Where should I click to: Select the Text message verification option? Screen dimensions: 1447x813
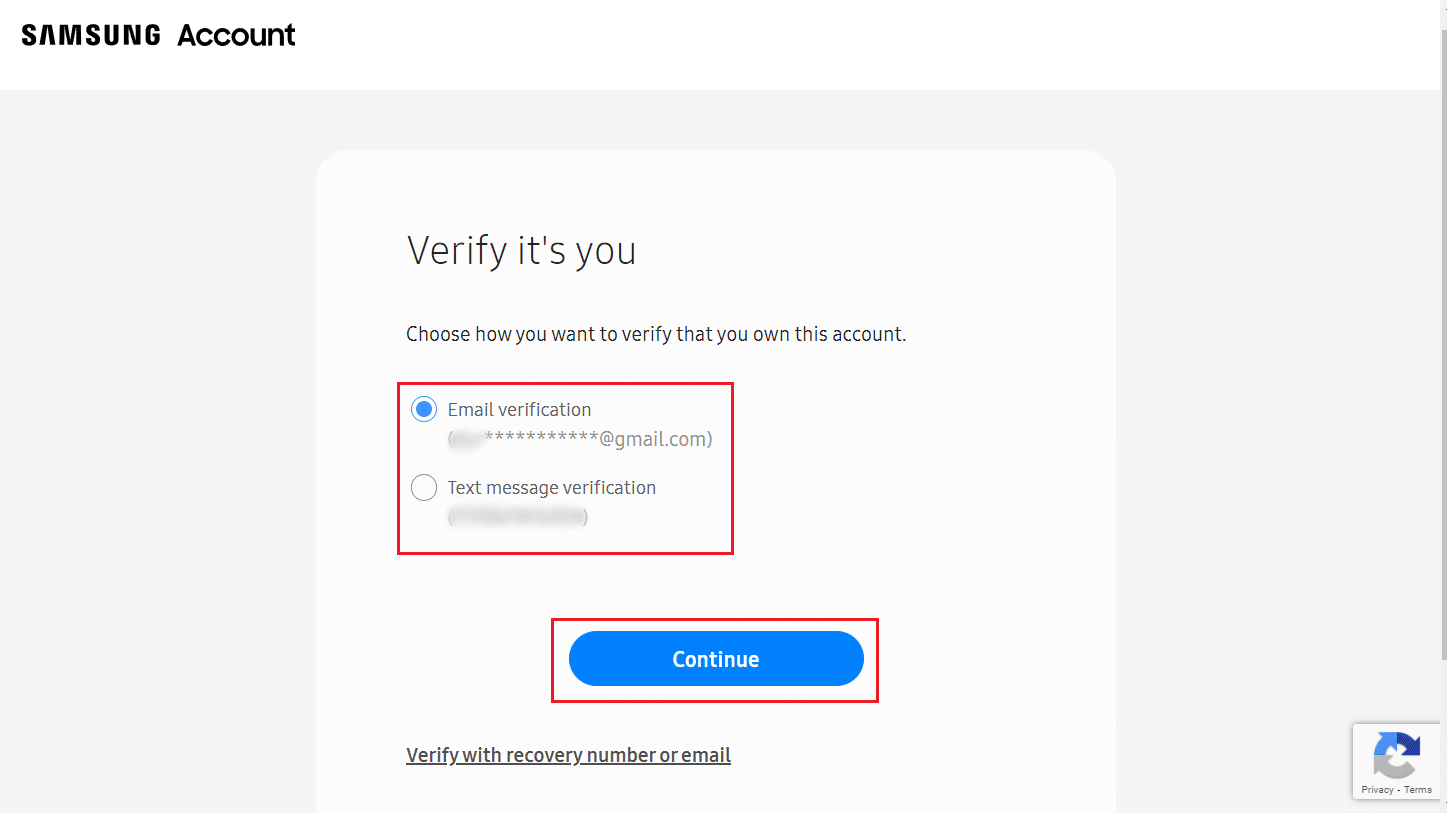551,487
